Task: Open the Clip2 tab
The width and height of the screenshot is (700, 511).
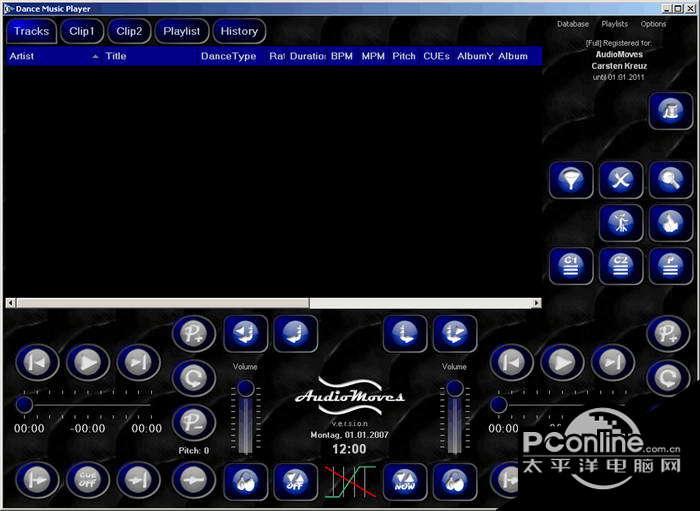Action: tap(129, 31)
